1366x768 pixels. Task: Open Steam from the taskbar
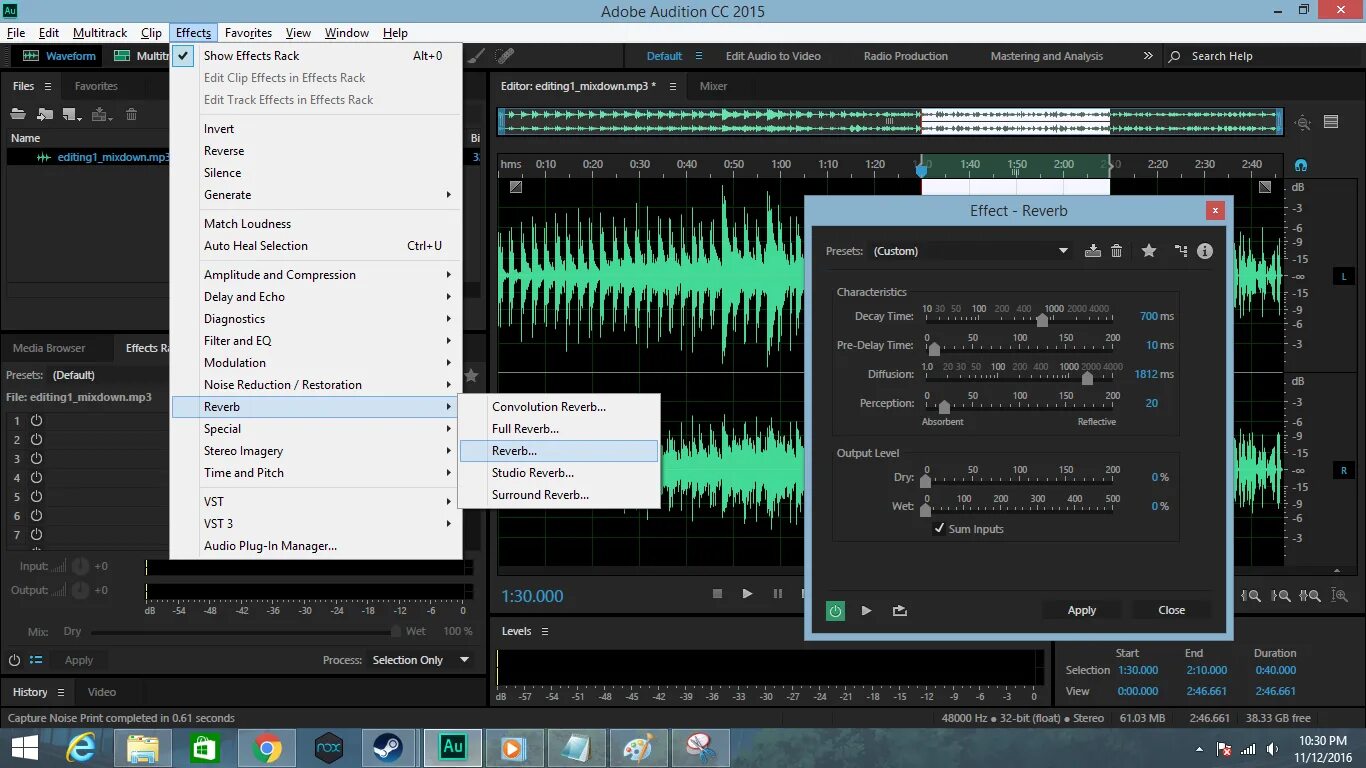pos(388,747)
